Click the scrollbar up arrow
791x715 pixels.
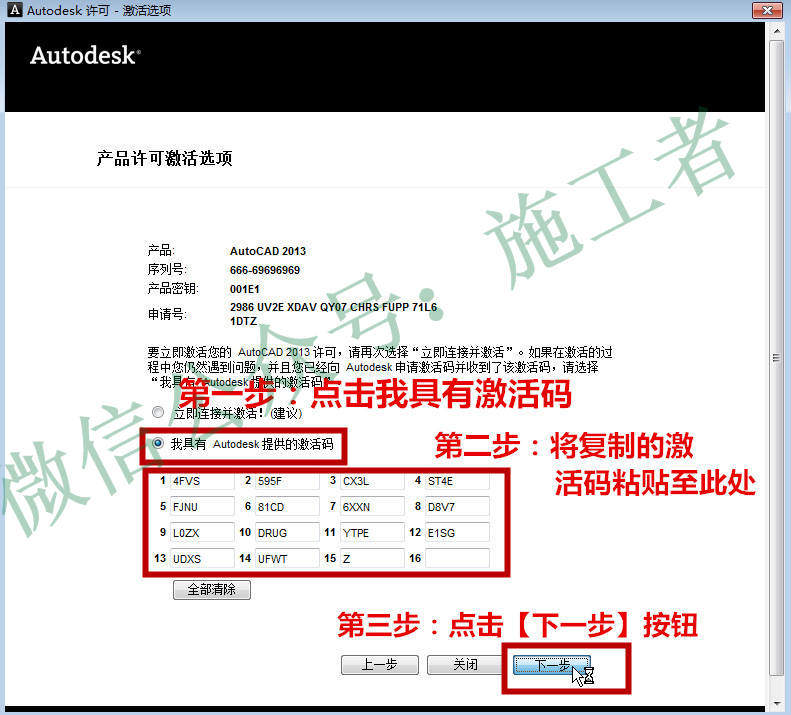777,31
